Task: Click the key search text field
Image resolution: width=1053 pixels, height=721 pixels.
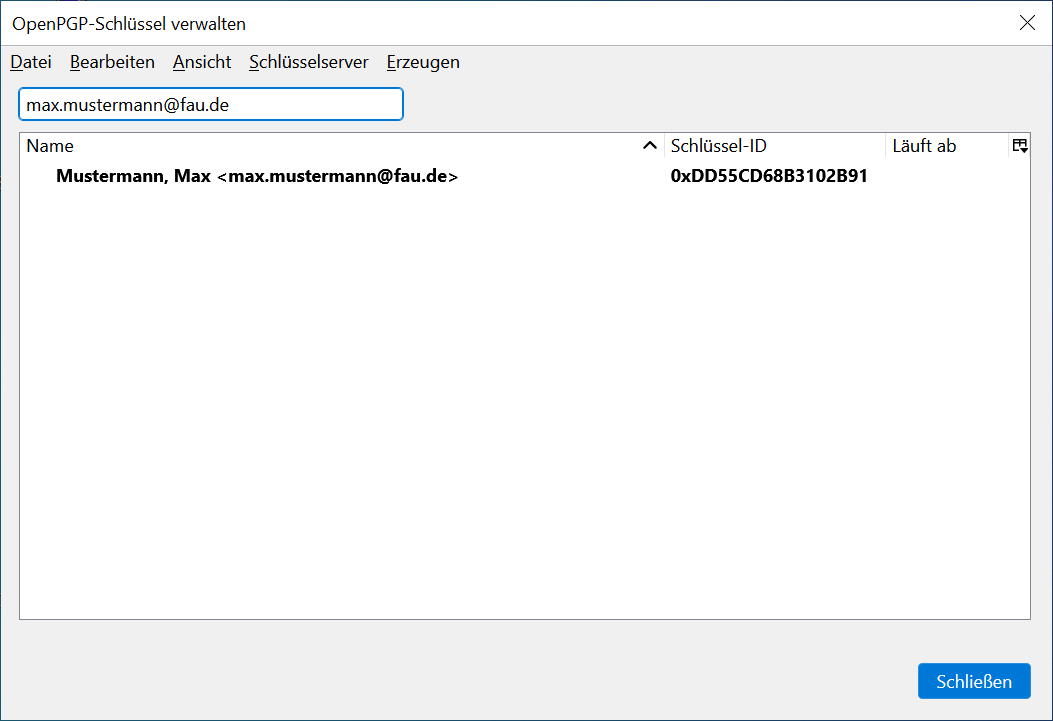Action: 210,104
